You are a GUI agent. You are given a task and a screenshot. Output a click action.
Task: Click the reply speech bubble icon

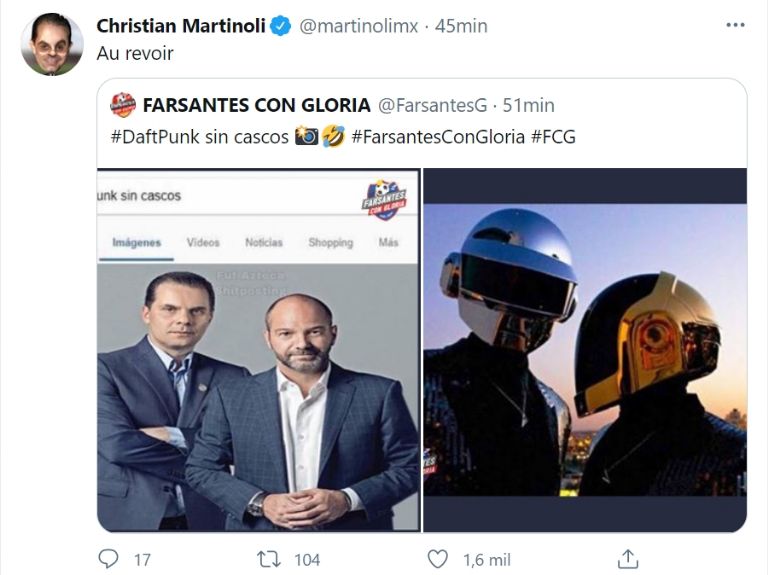(x=108, y=558)
